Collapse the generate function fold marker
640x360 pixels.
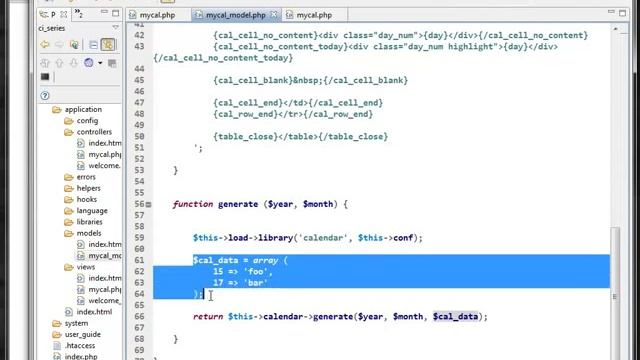[149, 204]
